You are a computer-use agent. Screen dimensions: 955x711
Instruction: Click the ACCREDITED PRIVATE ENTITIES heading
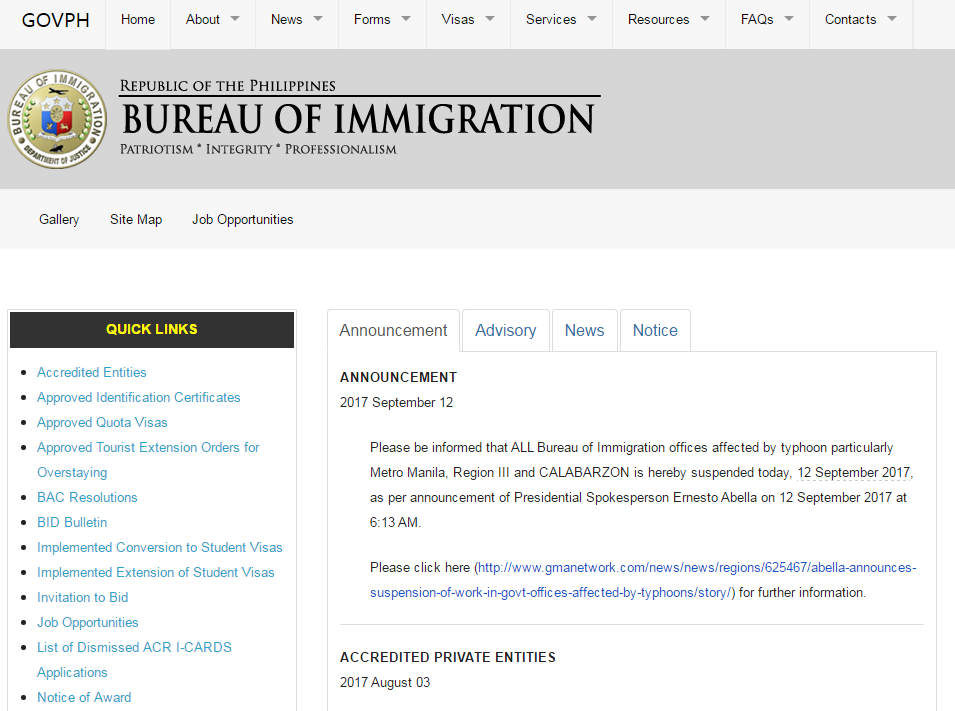pyautogui.click(x=448, y=657)
